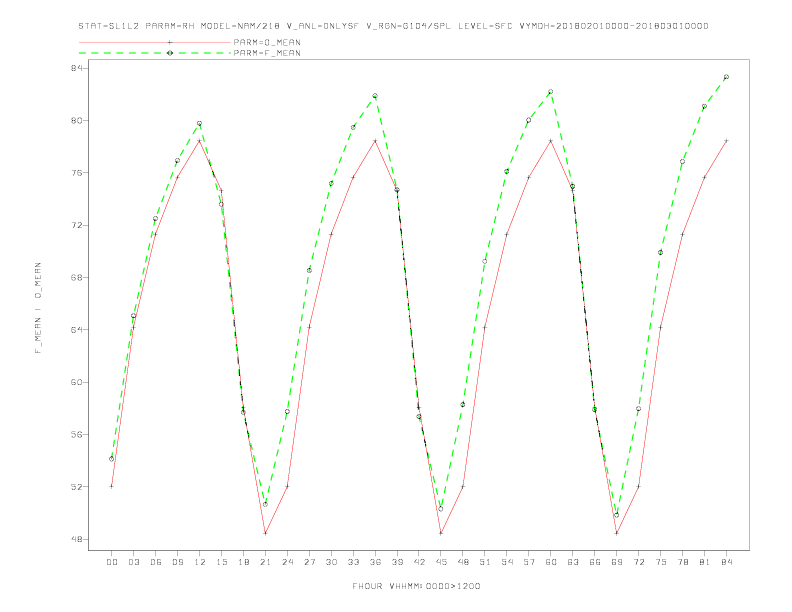Screen dimensions: 792x612
Task: Select the PARM=F_MEAN legend label
Action: (x=267, y=53)
